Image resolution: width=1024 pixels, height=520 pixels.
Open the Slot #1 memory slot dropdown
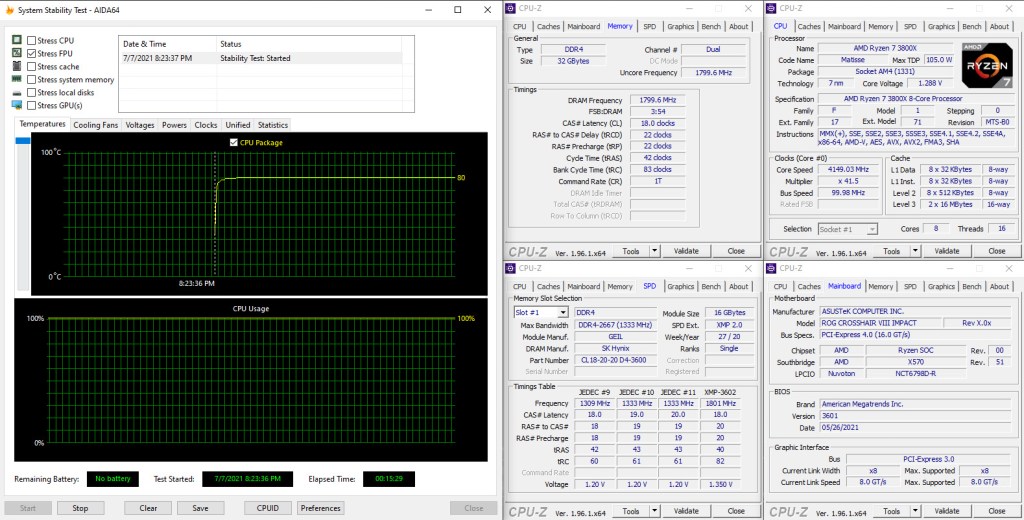click(563, 312)
